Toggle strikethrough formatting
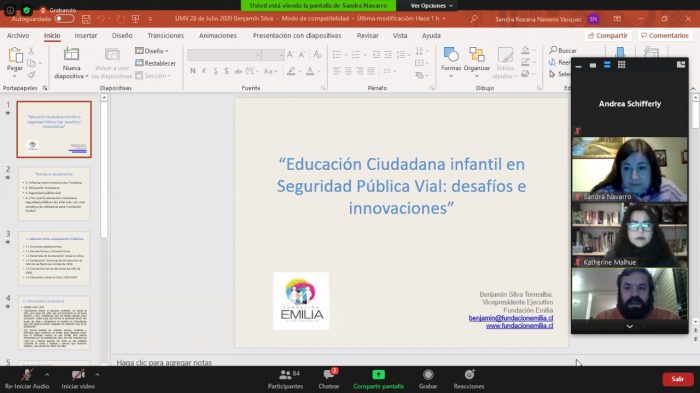The height and width of the screenshot is (393, 700). click(238, 71)
